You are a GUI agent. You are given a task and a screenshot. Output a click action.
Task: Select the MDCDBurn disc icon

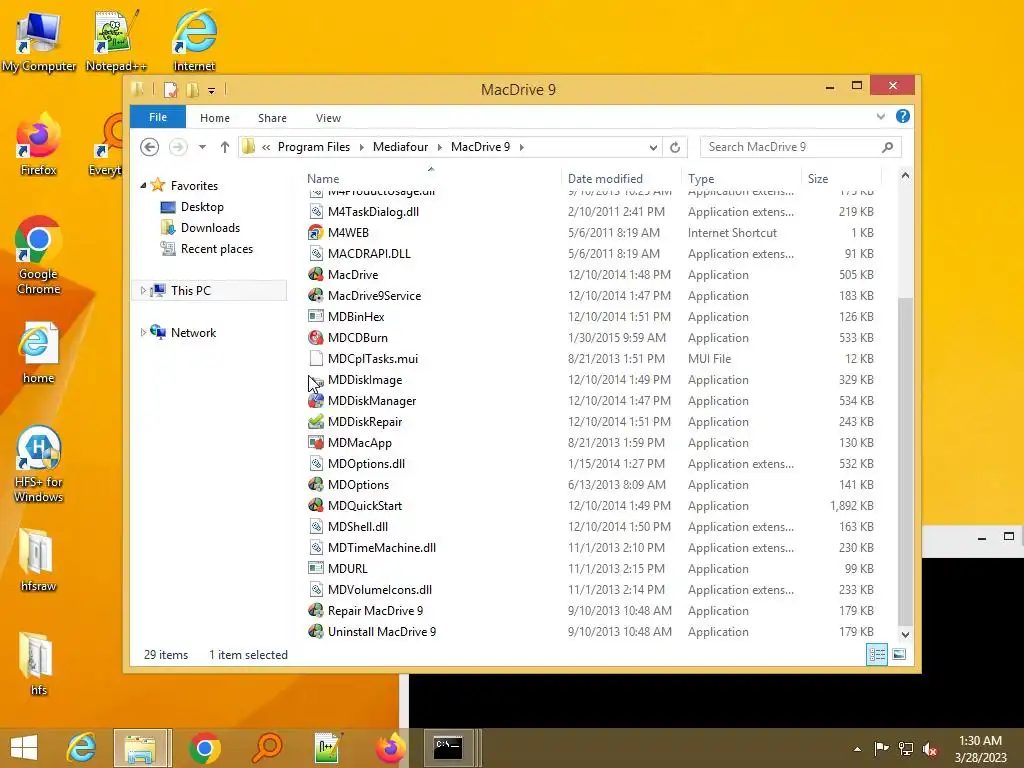click(x=315, y=338)
